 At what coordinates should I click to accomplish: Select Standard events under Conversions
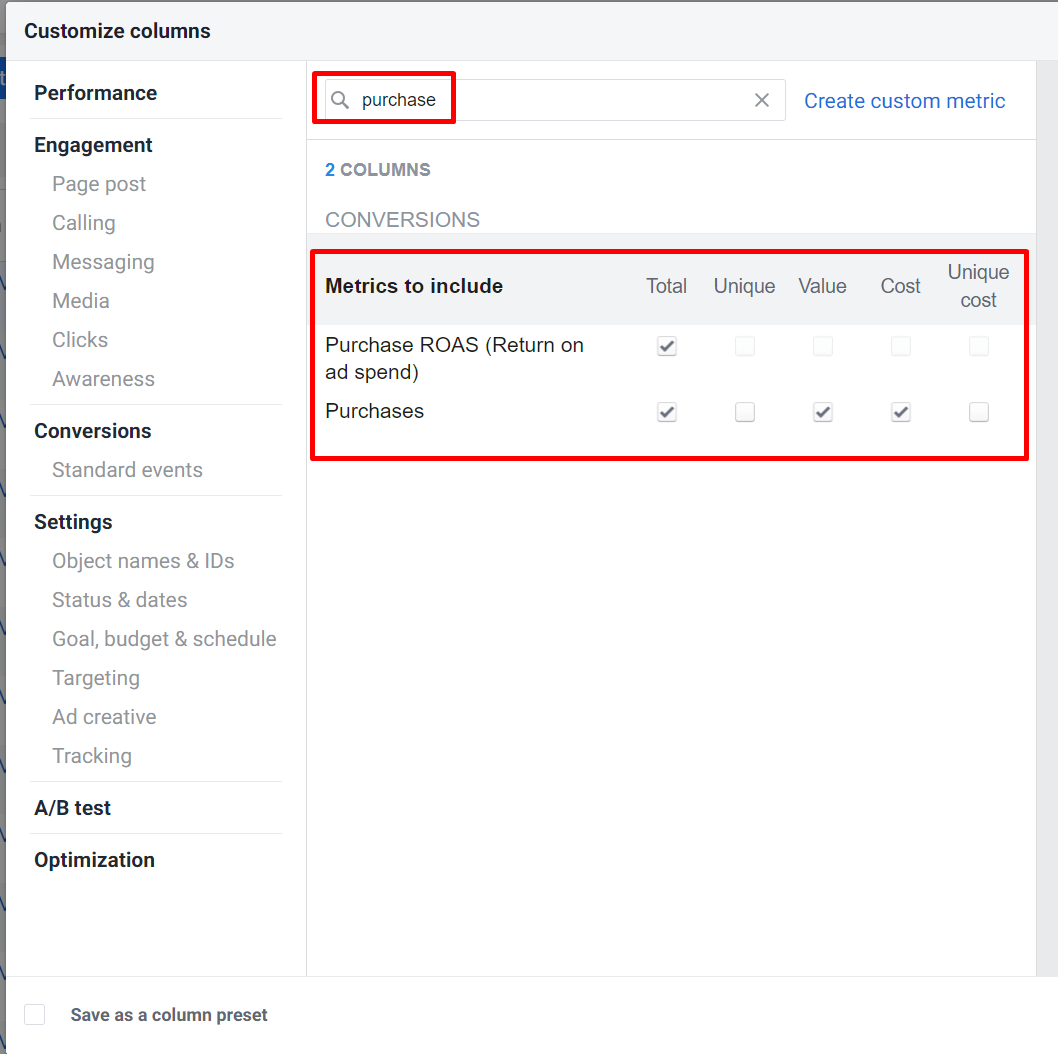pos(127,470)
